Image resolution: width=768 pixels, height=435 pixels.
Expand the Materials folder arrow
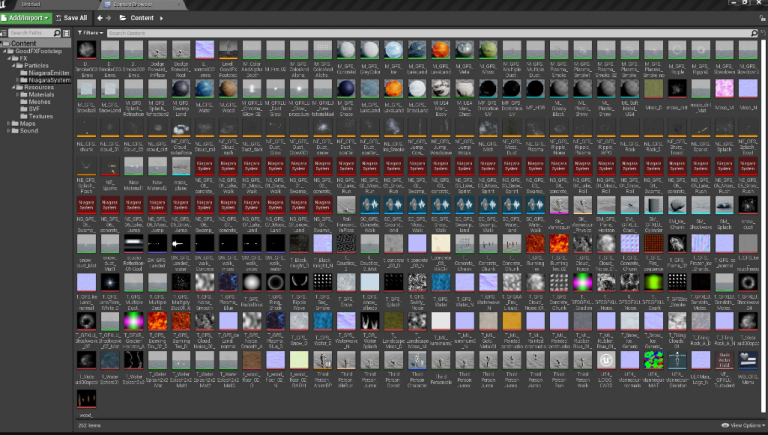18,95
